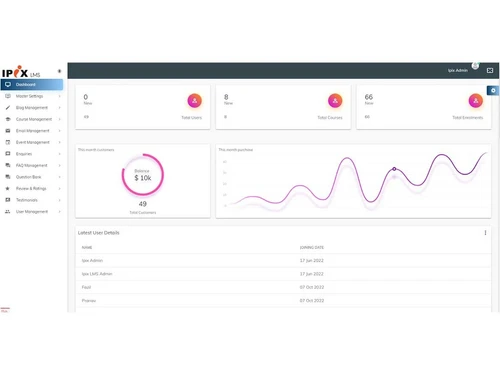Select the Fazil user name
The height and width of the screenshot is (375, 500).
click(86, 287)
